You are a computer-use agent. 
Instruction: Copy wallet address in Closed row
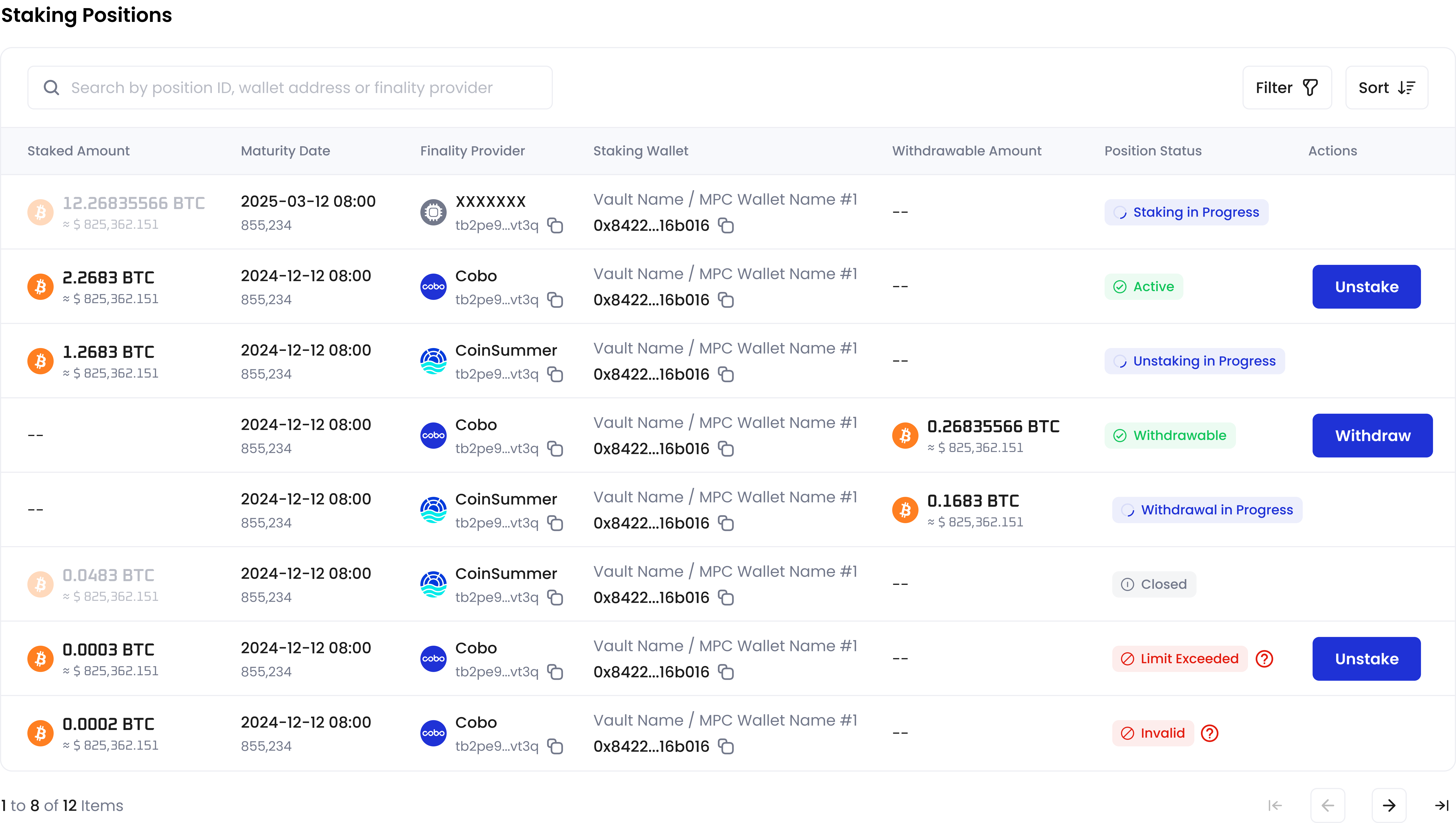pos(726,598)
